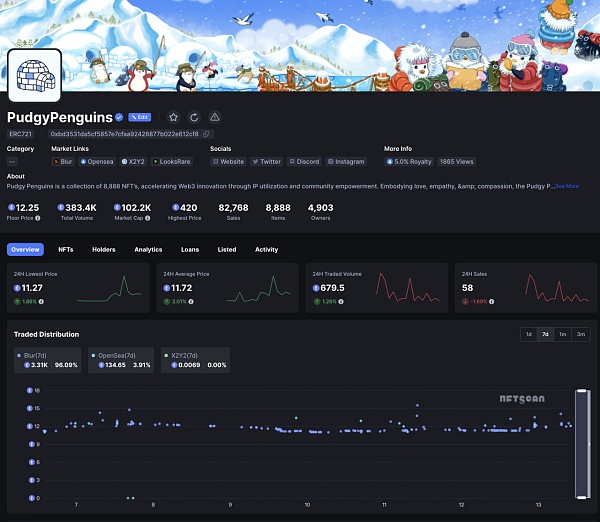Open the Discord social link

coord(304,161)
